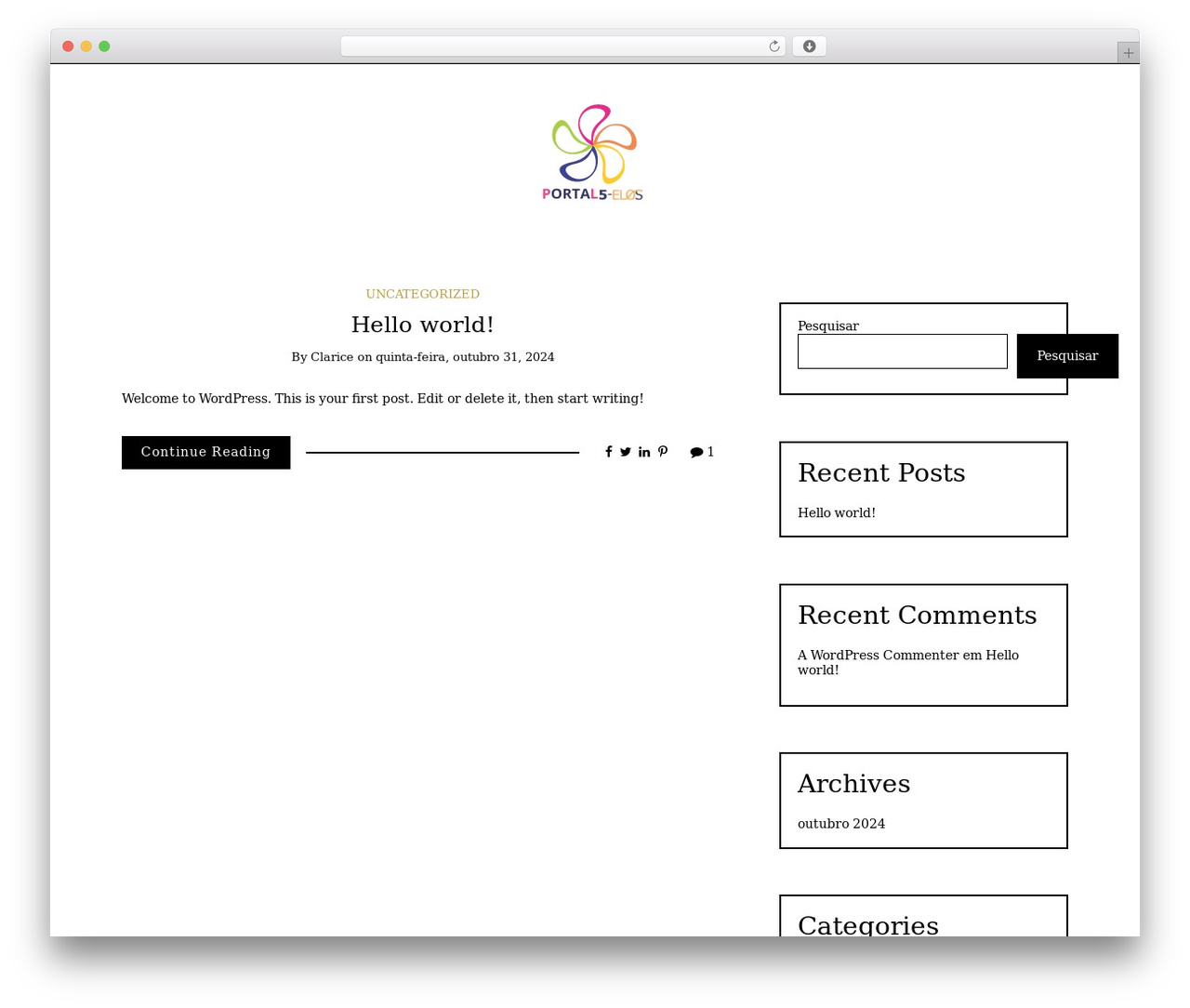
Task: Click the Portal5-Elos logo
Action: (593, 153)
